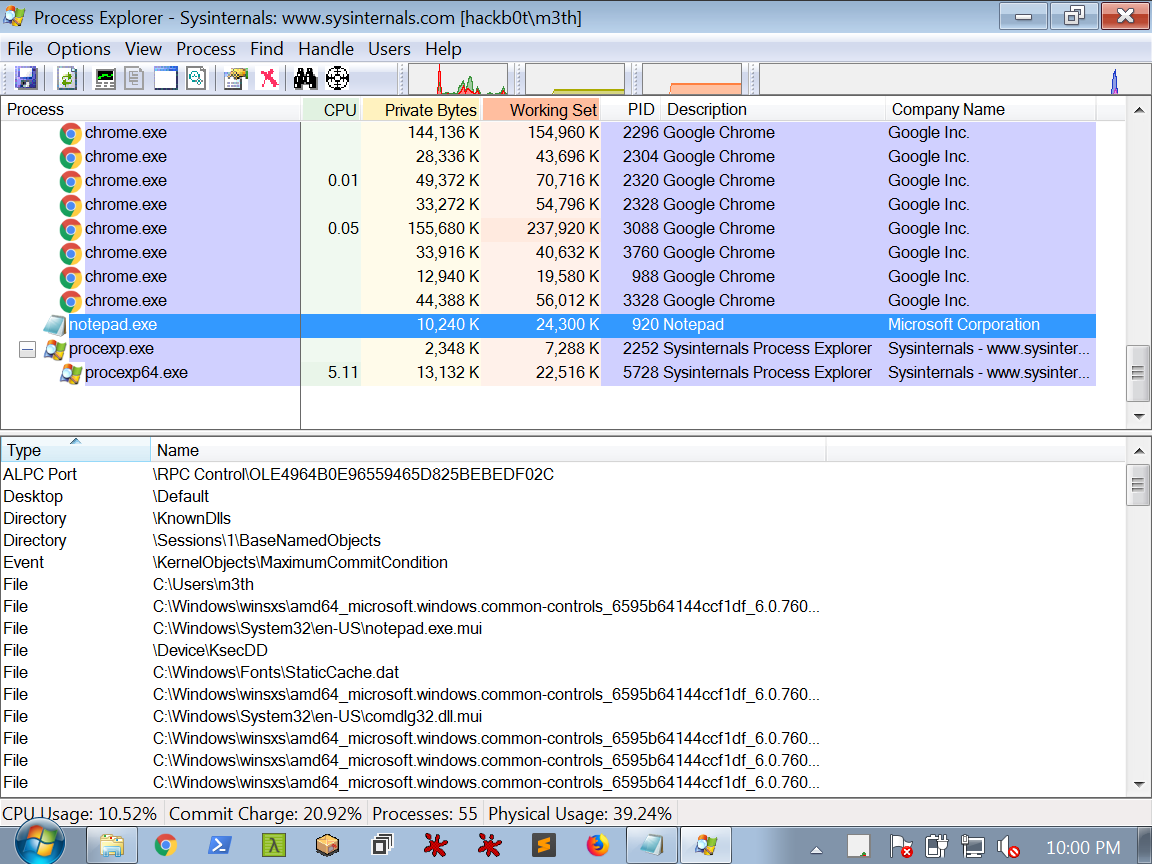Collapse the procexp.exe process tree

[x=27, y=349]
